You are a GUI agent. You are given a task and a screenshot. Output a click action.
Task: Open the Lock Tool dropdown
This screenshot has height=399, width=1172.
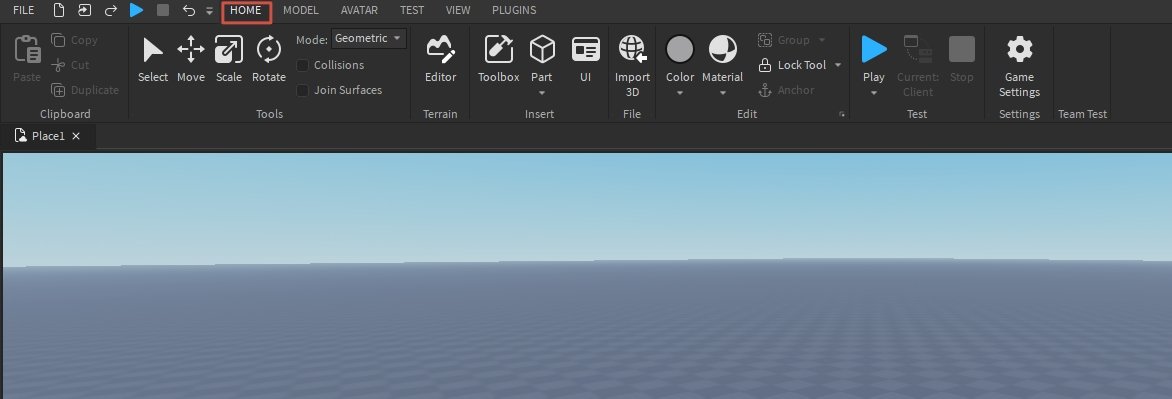tap(838, 65)
